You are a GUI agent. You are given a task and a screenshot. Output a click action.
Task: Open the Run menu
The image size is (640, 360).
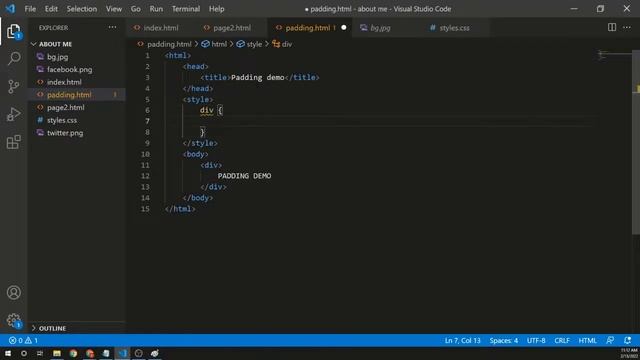[x=156, y=9]
